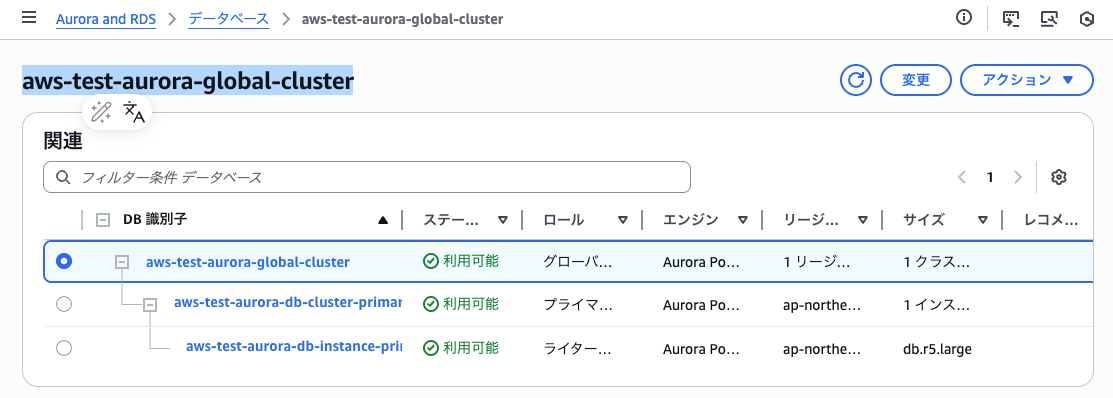Open the hamburger navigation menu
The image size is (1113, 398).
pos(29,18)
